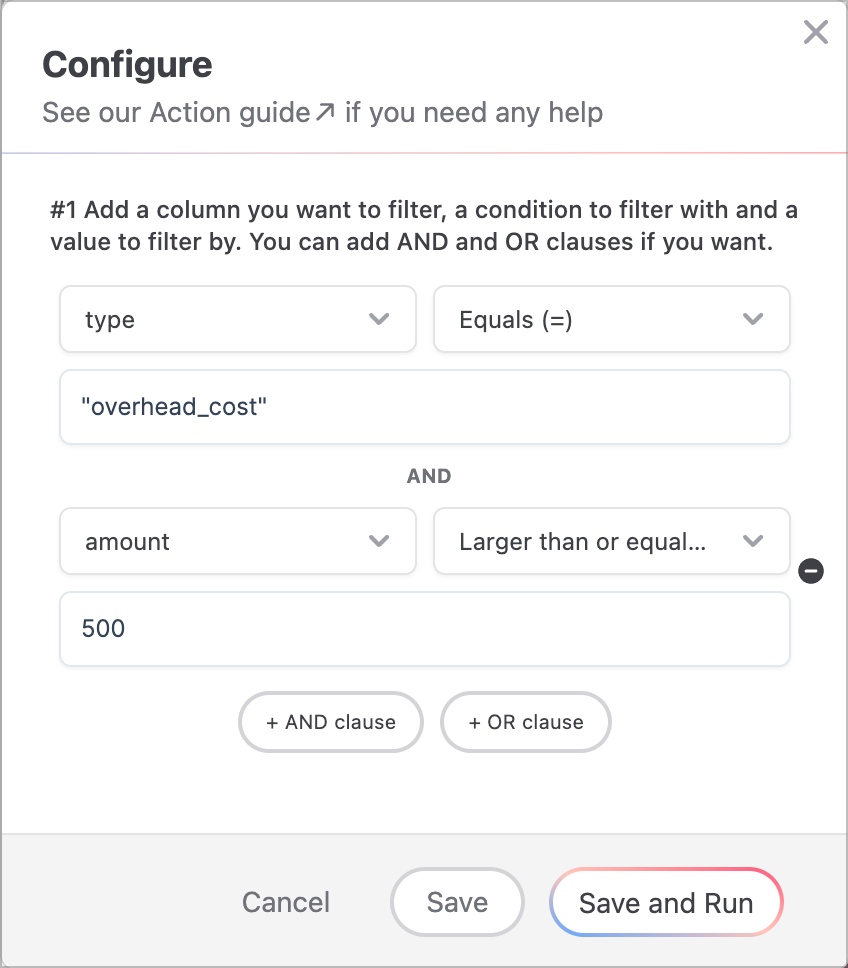Open the Larger than or equal condition dropdown

tap(612, 541)
